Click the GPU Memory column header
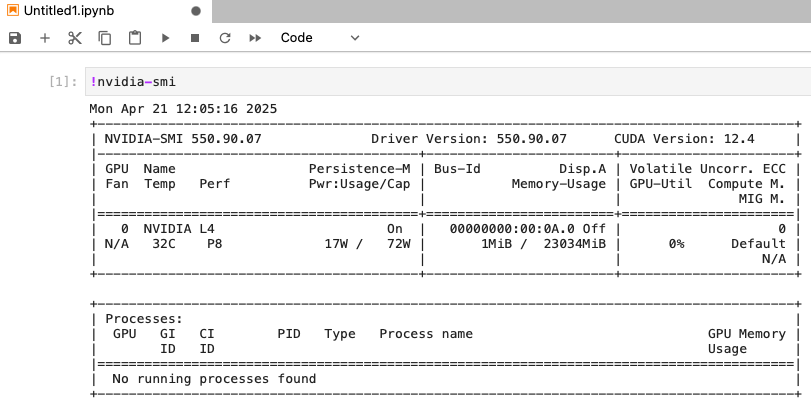 (746, 334)
